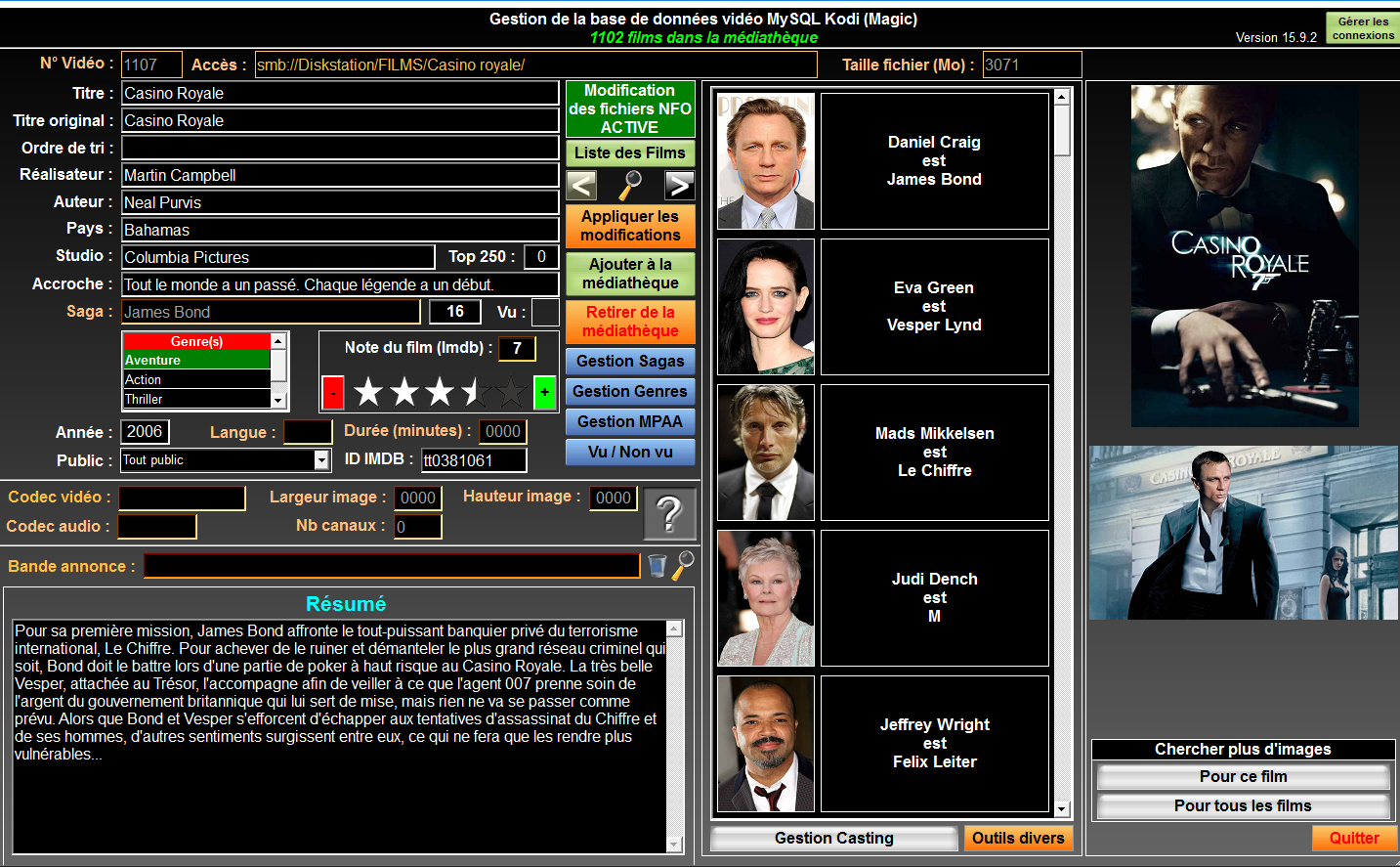
Task: Click the Codec vidéo field
Action: point(182,498)
